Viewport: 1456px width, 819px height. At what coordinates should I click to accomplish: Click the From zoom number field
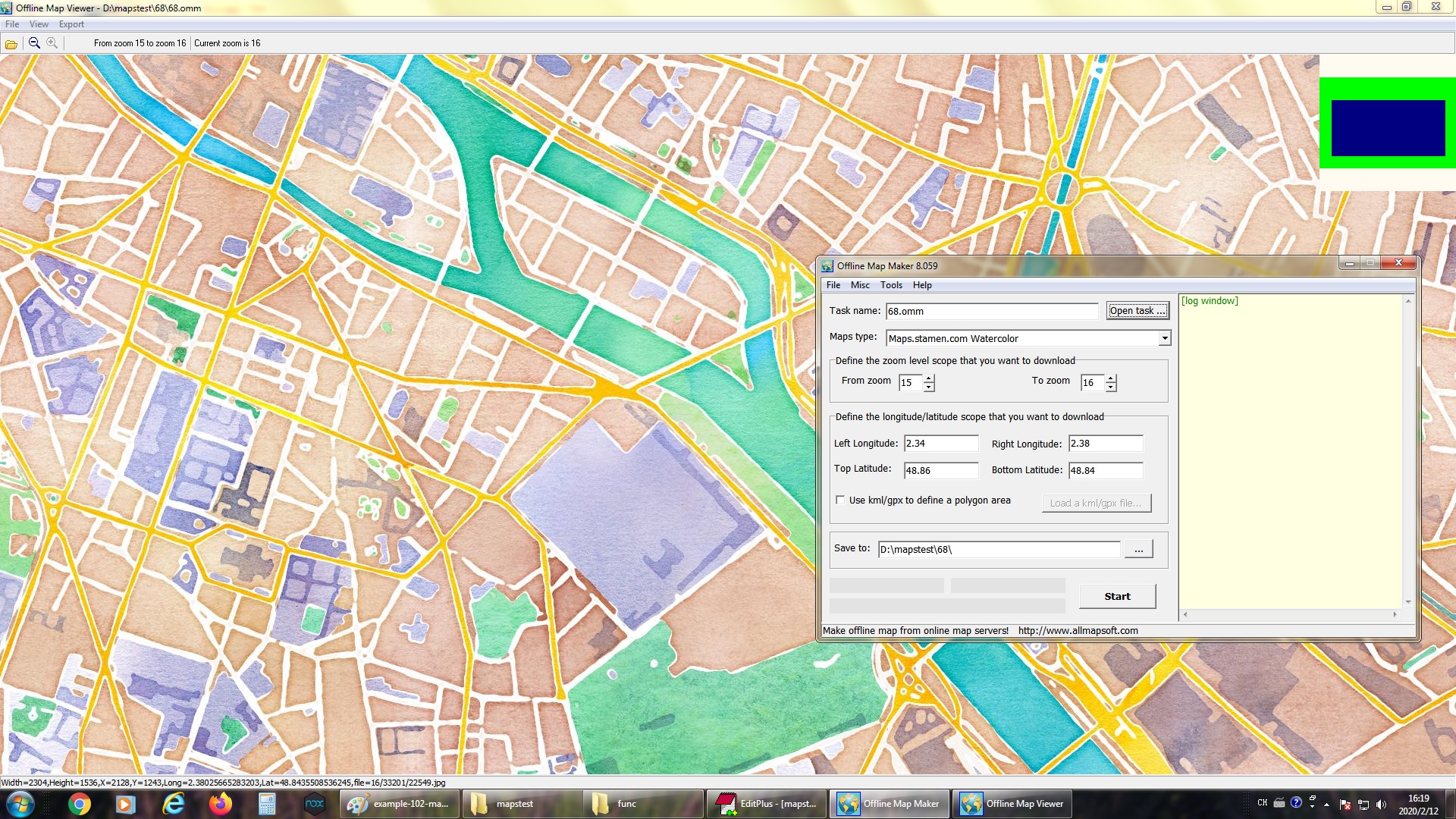(x=911, y=383)
